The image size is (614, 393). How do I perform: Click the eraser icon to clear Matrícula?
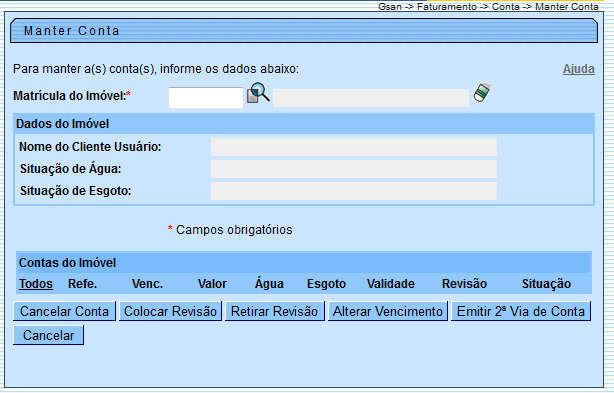482,93
